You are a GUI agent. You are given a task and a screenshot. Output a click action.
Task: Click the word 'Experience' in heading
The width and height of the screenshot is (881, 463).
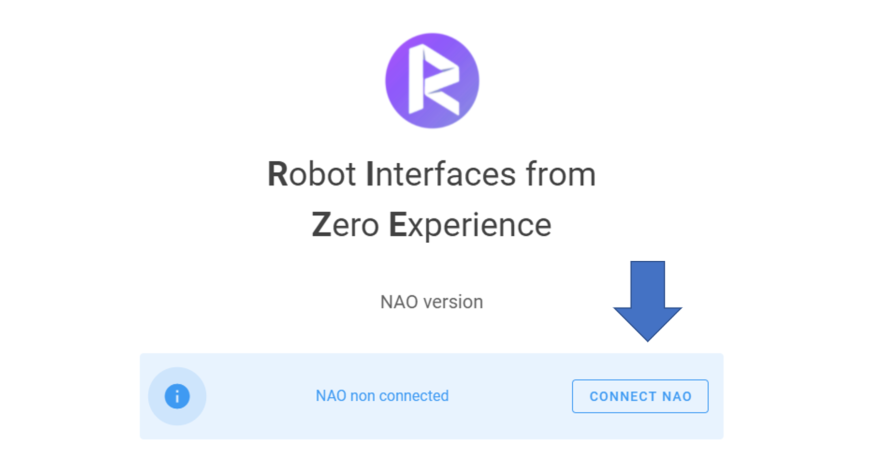point(470,226)
